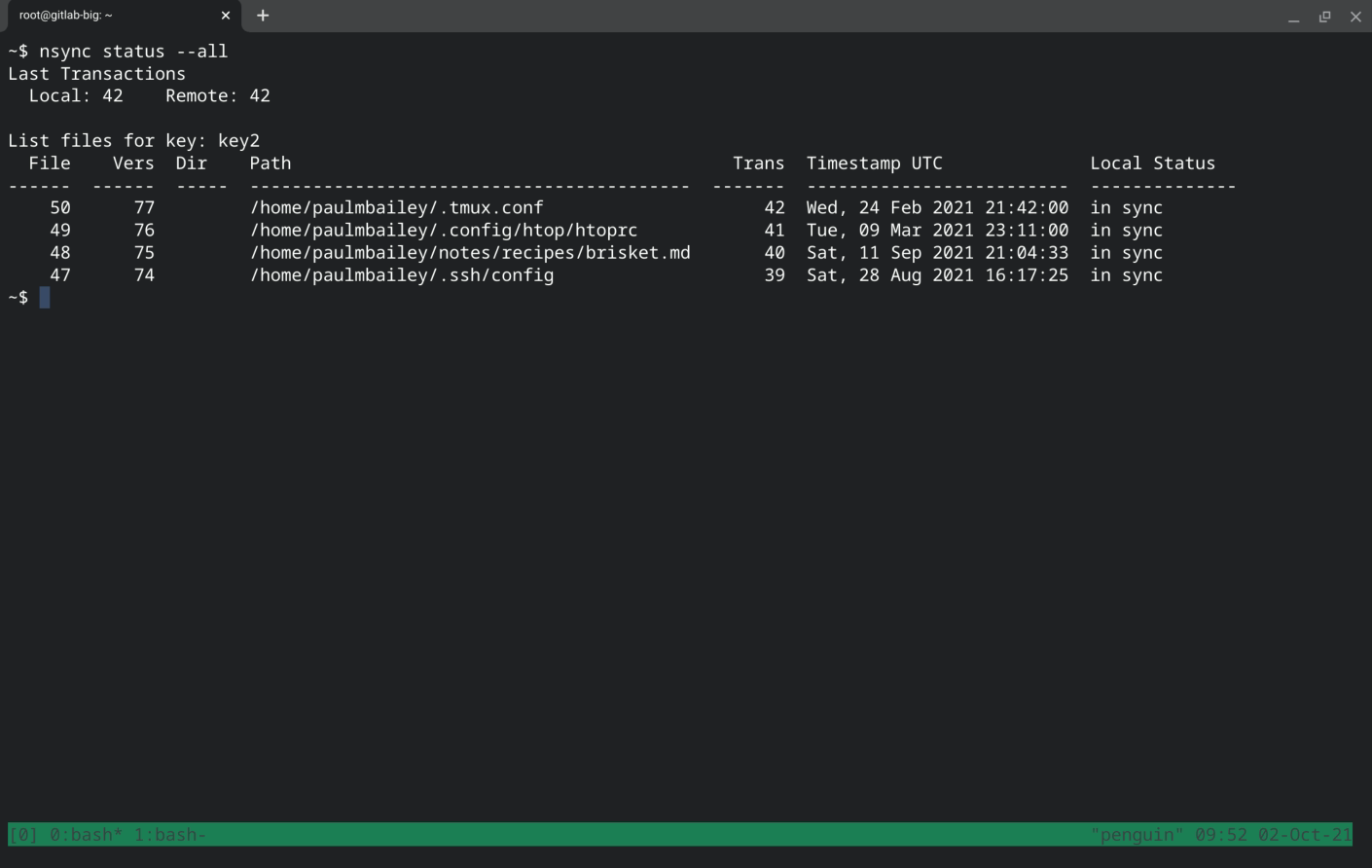Click version number 75

click(x=144, y=253)
